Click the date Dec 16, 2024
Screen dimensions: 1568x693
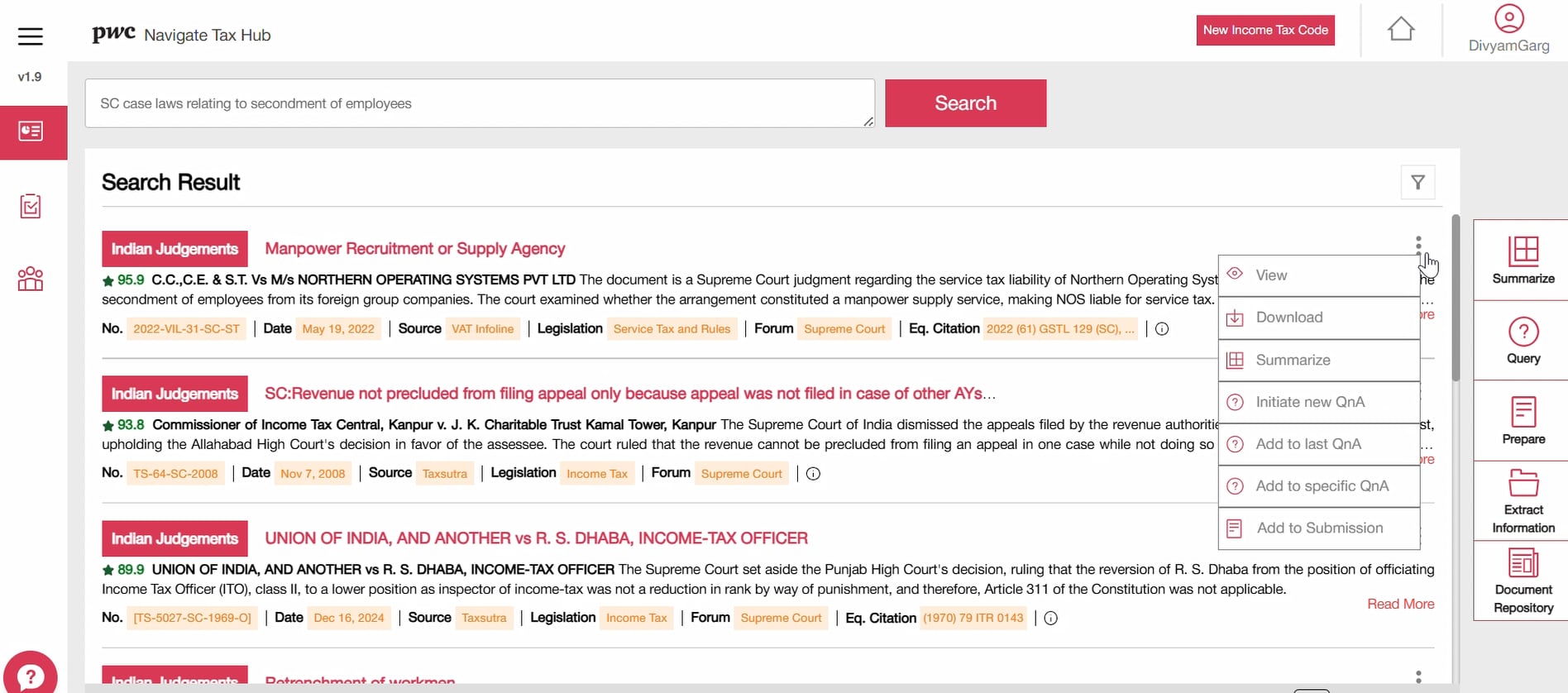(x=349, y=619)
